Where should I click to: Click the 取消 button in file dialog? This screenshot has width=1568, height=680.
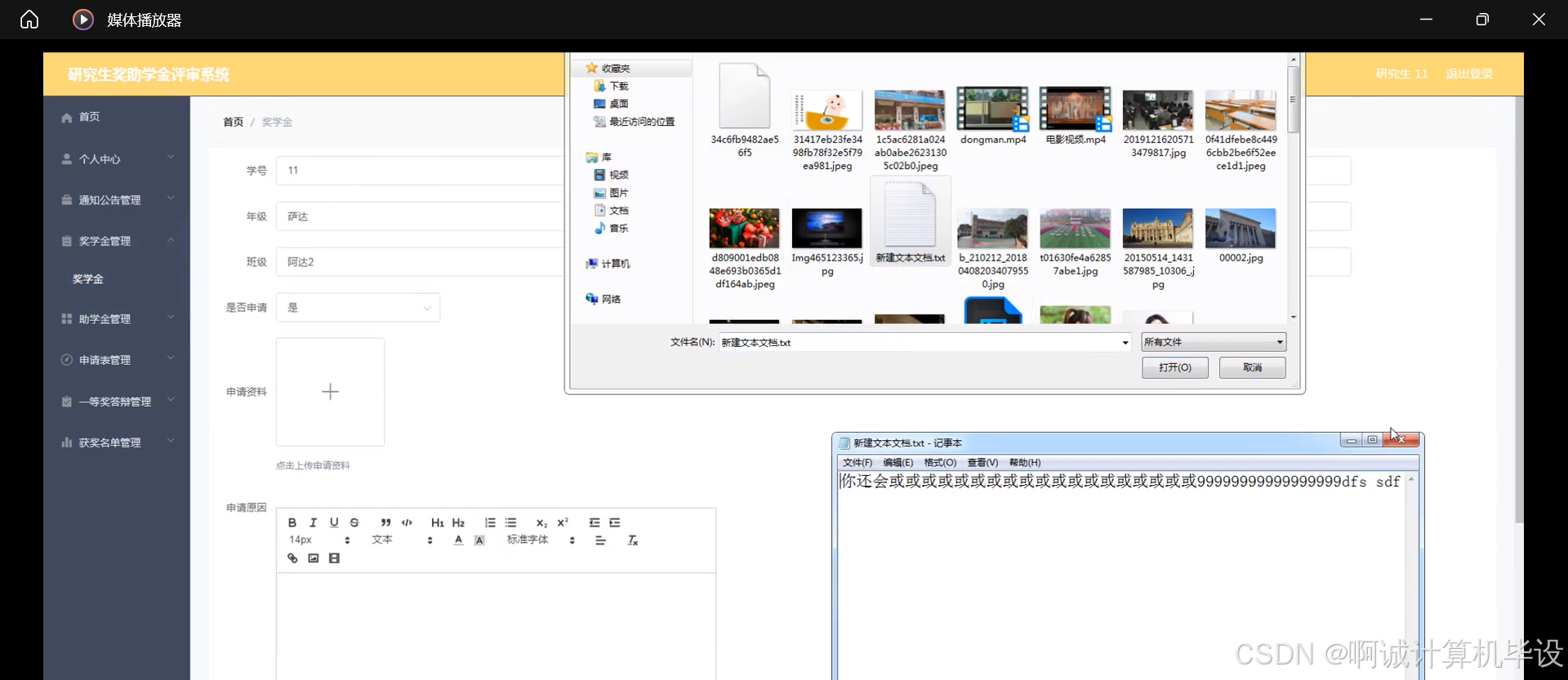[1252, 367]
